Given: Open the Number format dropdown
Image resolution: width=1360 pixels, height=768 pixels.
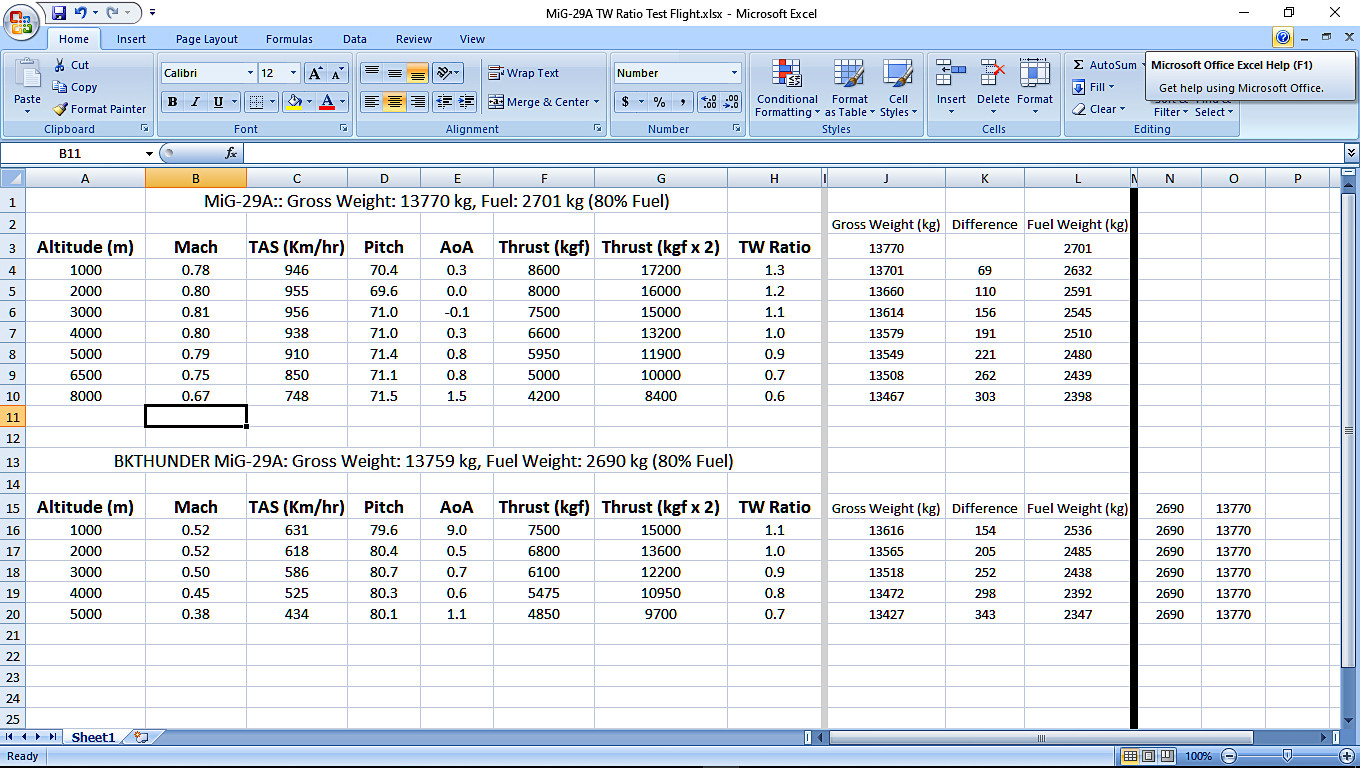Looking at the screenshot, I should pyautogui.click(x=734, y=73).
